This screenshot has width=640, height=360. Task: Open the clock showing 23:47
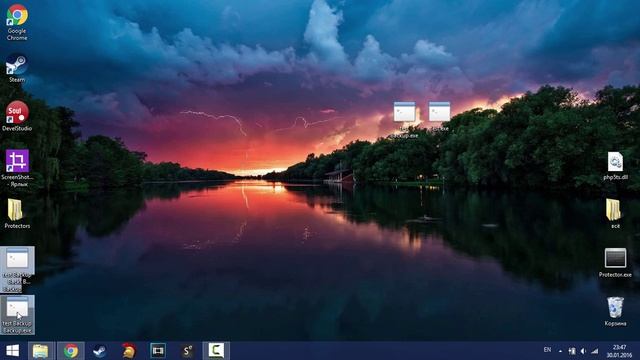click(x=619, y=351)
